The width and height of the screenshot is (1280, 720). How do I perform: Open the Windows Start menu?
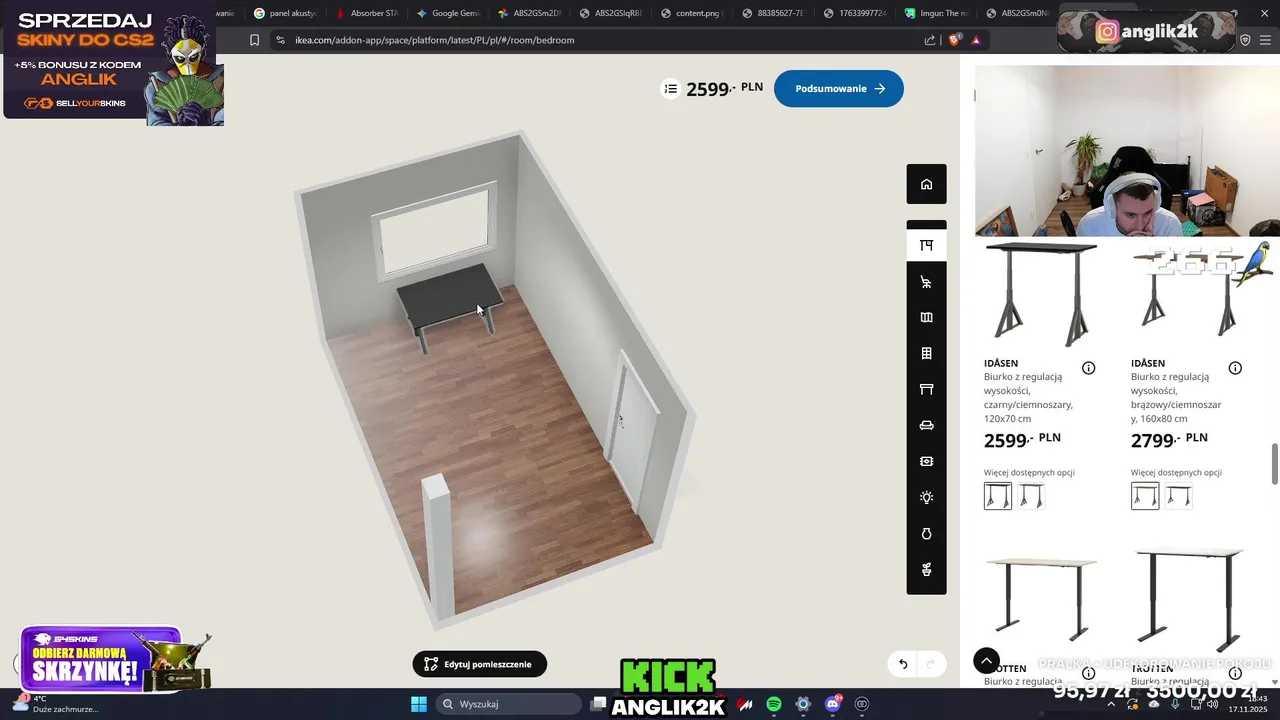419,704
